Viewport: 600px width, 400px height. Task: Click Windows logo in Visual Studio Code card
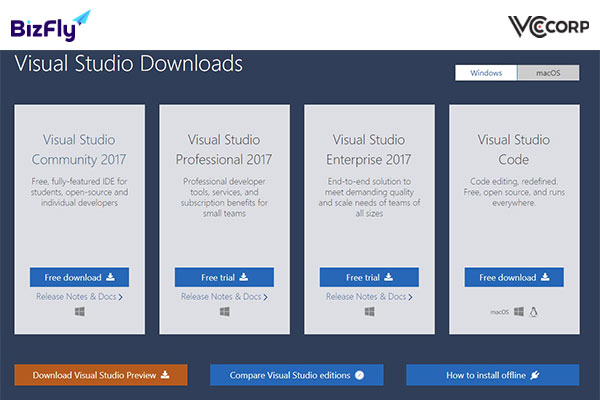click(519, 312)
